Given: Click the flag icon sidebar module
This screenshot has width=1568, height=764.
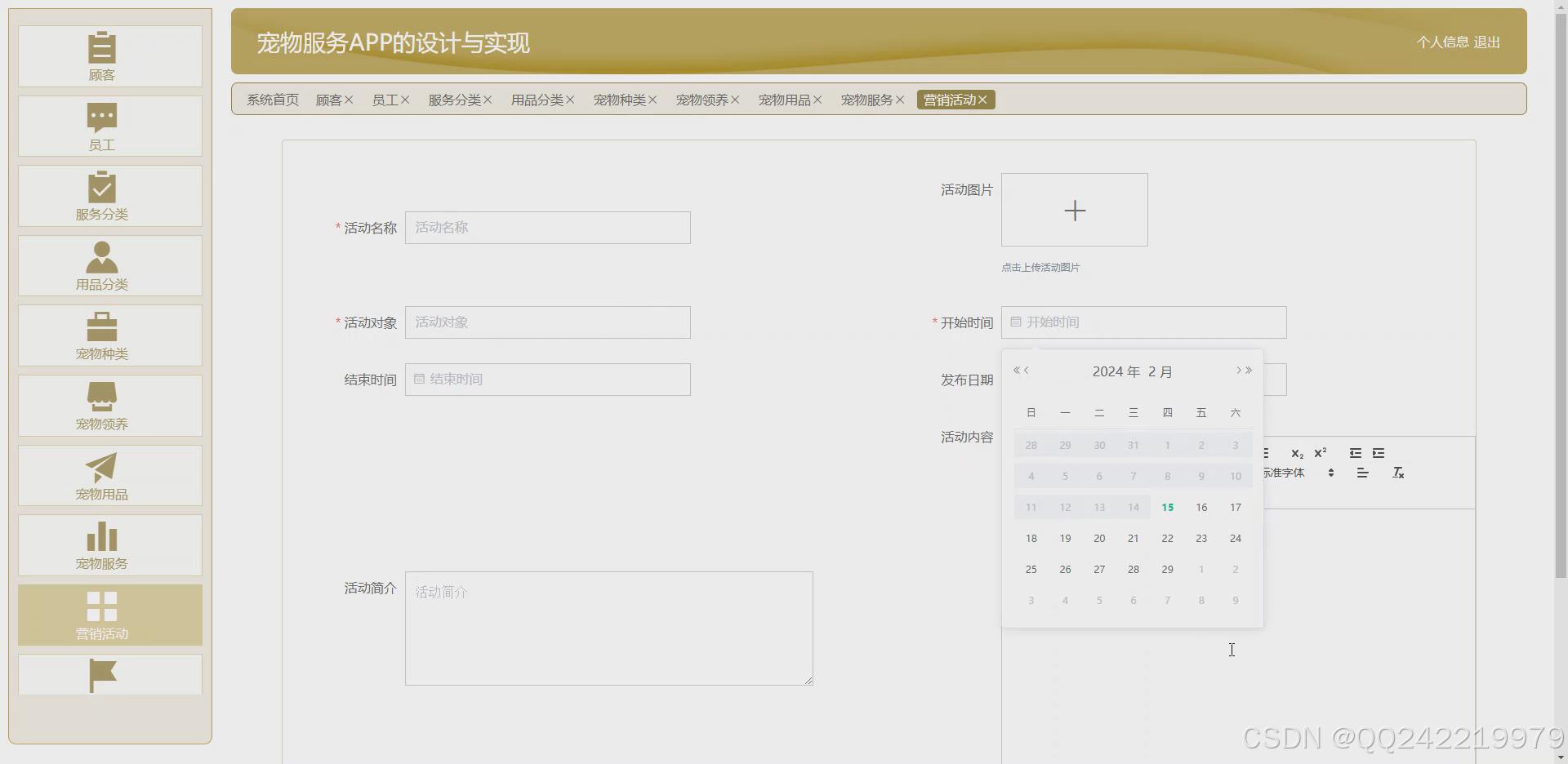Looking at the screenshot, I should click(110, 675).
